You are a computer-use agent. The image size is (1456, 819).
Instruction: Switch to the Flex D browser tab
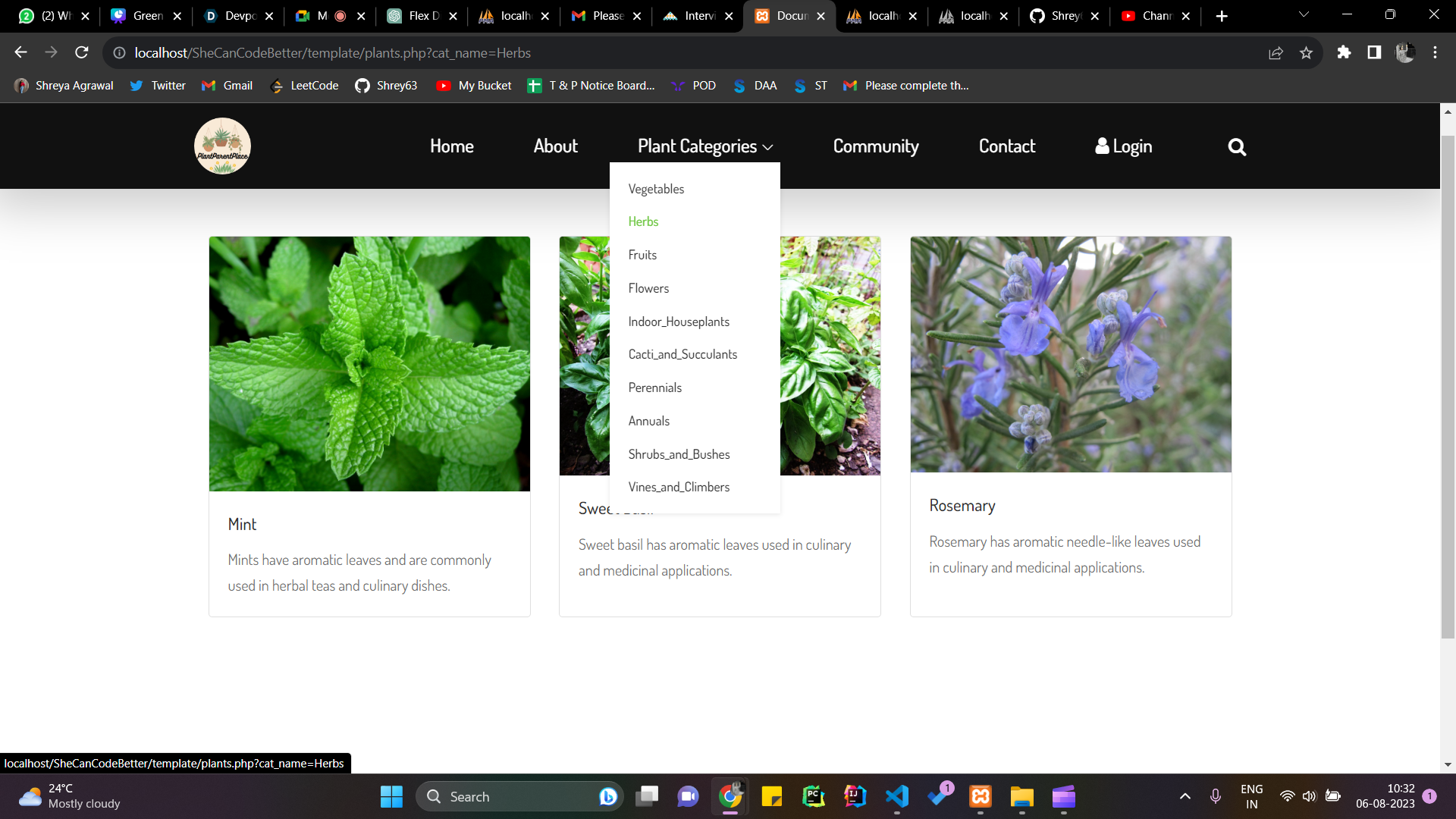click(421, 16)
